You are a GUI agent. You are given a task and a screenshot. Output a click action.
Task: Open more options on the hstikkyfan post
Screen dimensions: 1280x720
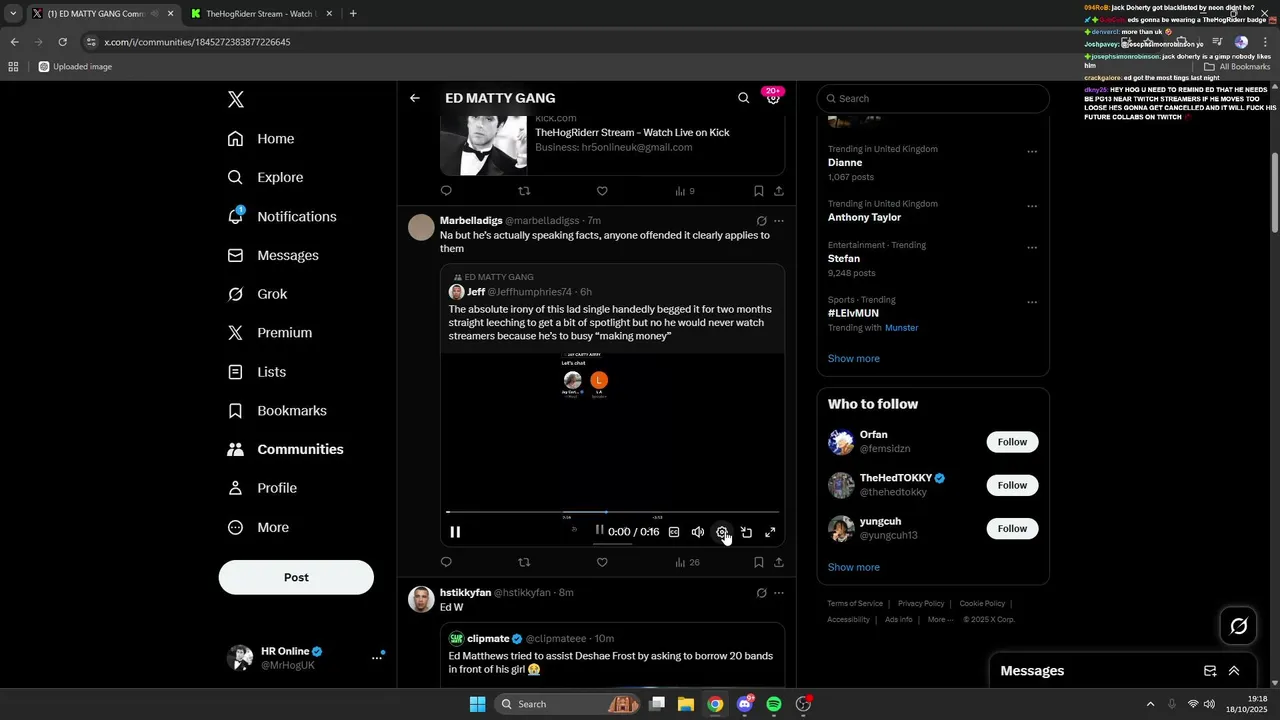(779, 593)
